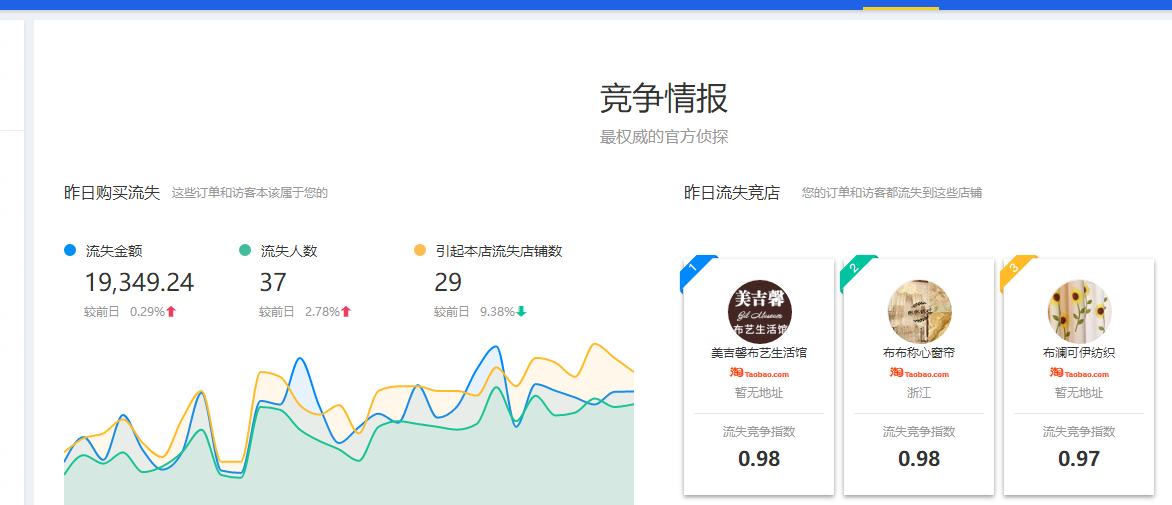
Task: Click the red up arrow beside 0.29%
Action: click(x=171, y=312)
